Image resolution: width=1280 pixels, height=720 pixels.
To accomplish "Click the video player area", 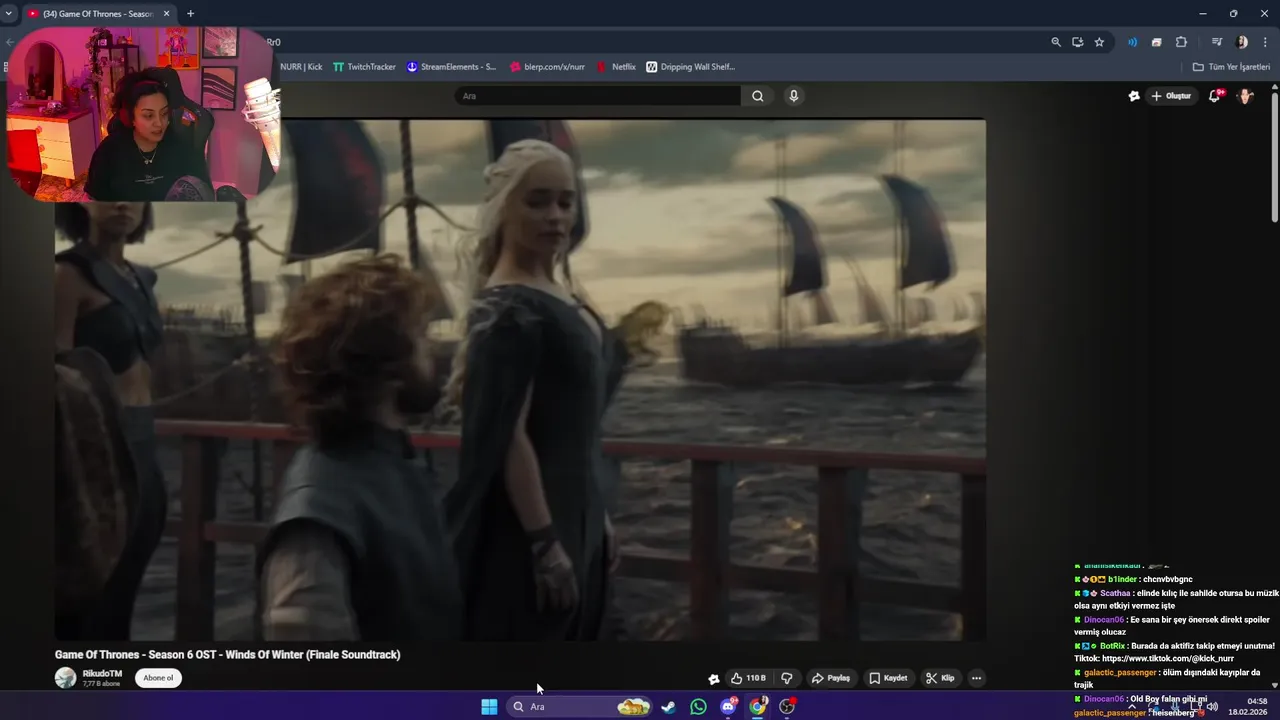I will [x=520, y=380].
